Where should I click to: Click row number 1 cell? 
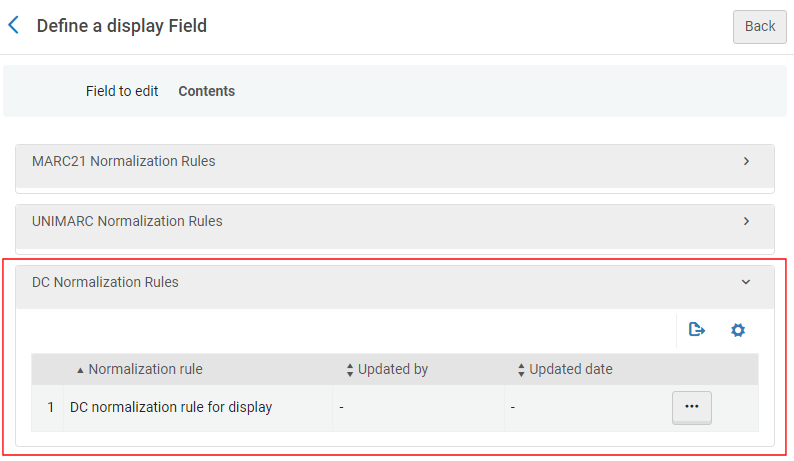(50, 407)
